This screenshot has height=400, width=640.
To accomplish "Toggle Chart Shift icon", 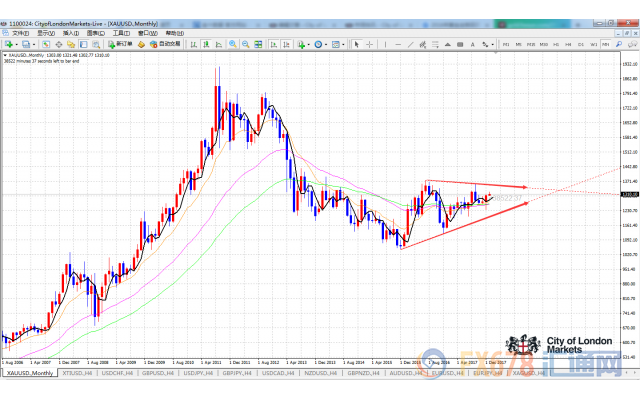I will (x=286, y=44).
